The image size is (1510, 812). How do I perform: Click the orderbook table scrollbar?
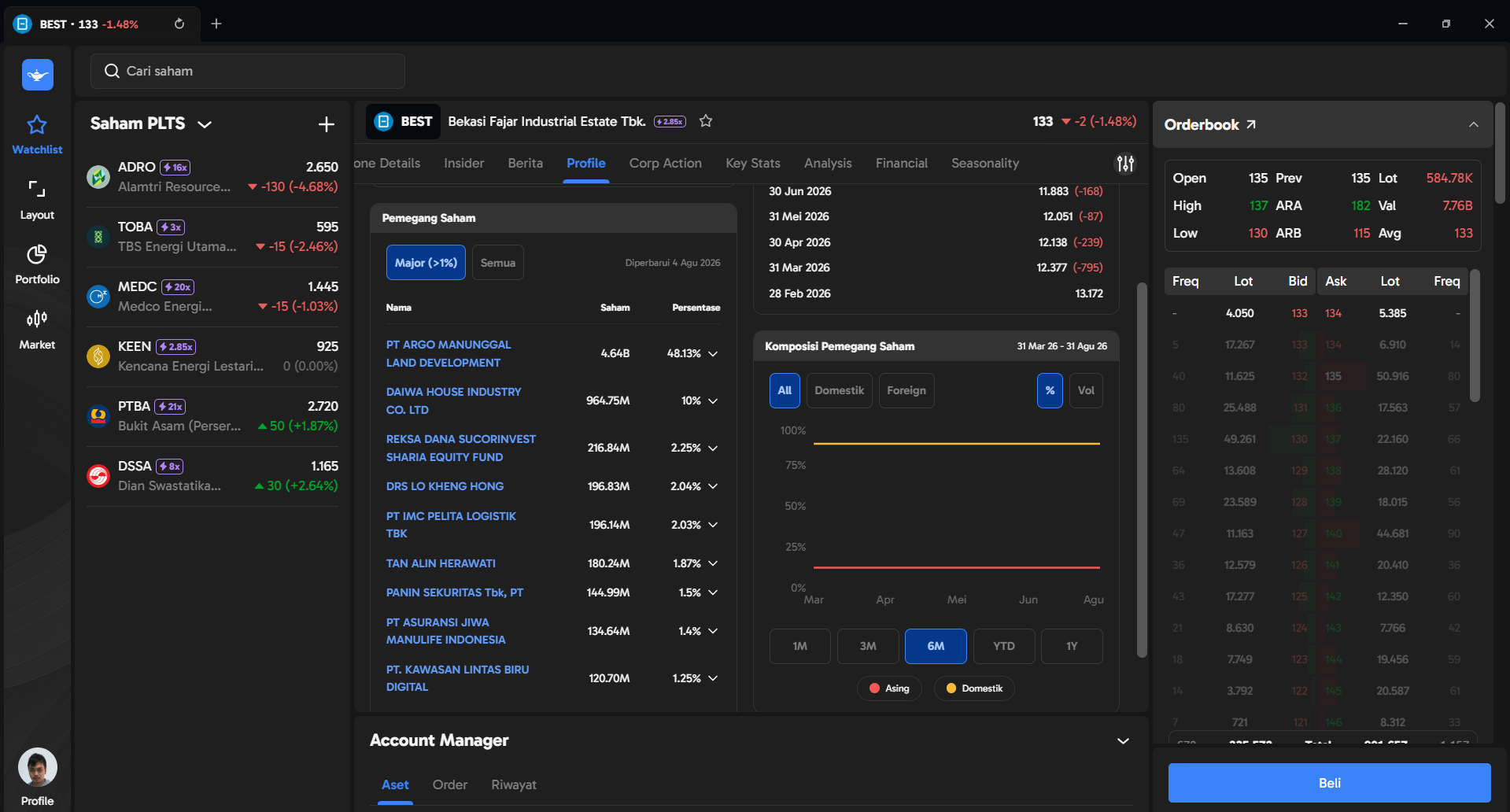pyautogui.click(x=1475, y=336)
